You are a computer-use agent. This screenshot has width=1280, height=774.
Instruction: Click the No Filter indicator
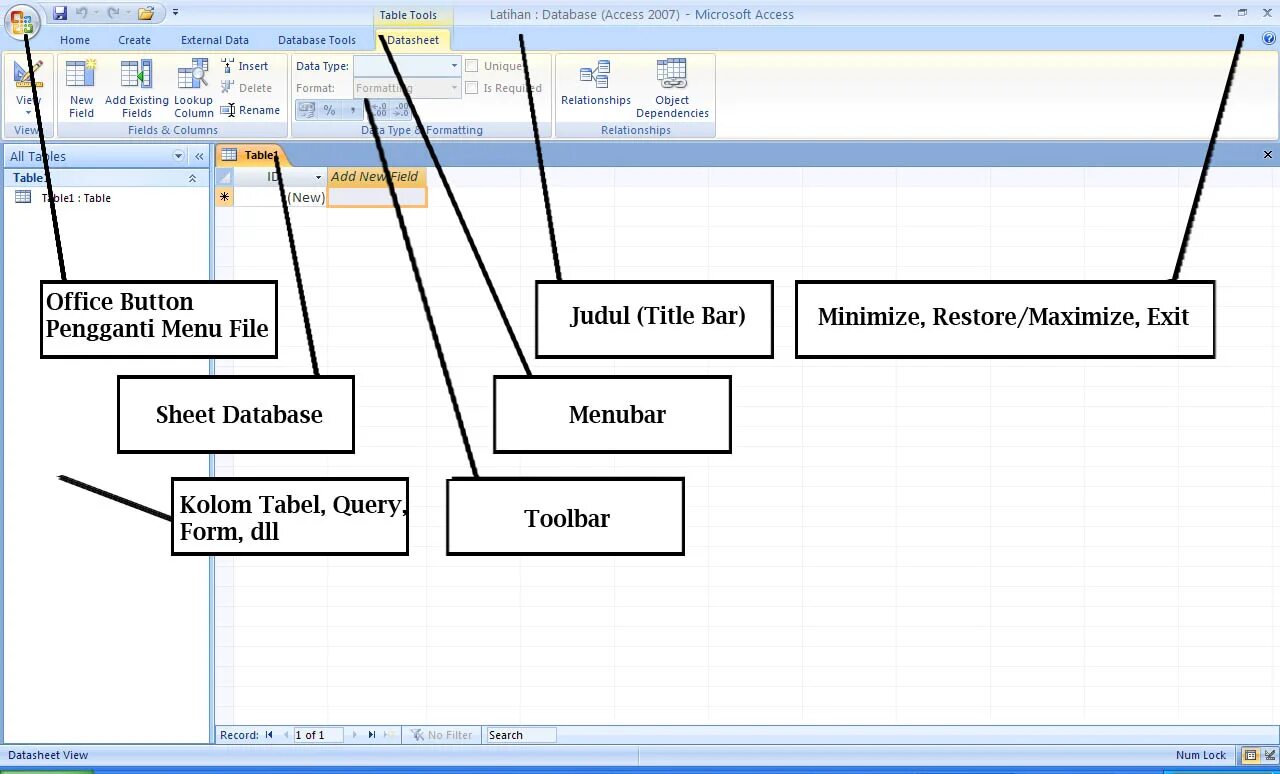(x=441, y=735)
